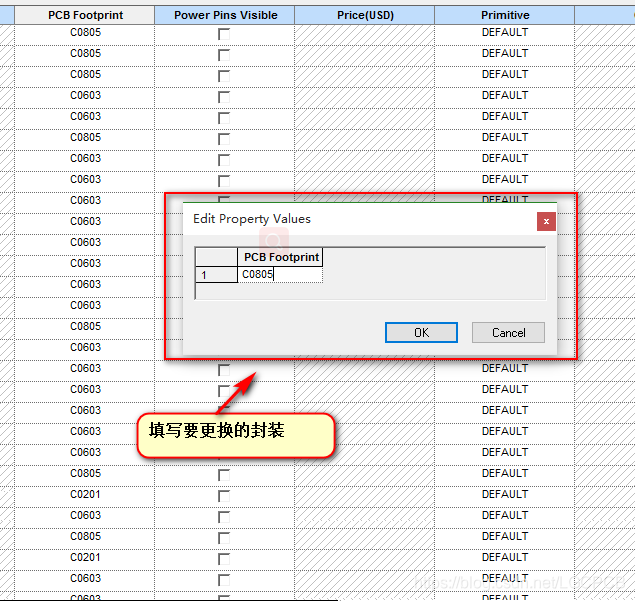Select the Power Pins Visible column header
The width and height of the screenshot is (635, 601).
[225, 15]
